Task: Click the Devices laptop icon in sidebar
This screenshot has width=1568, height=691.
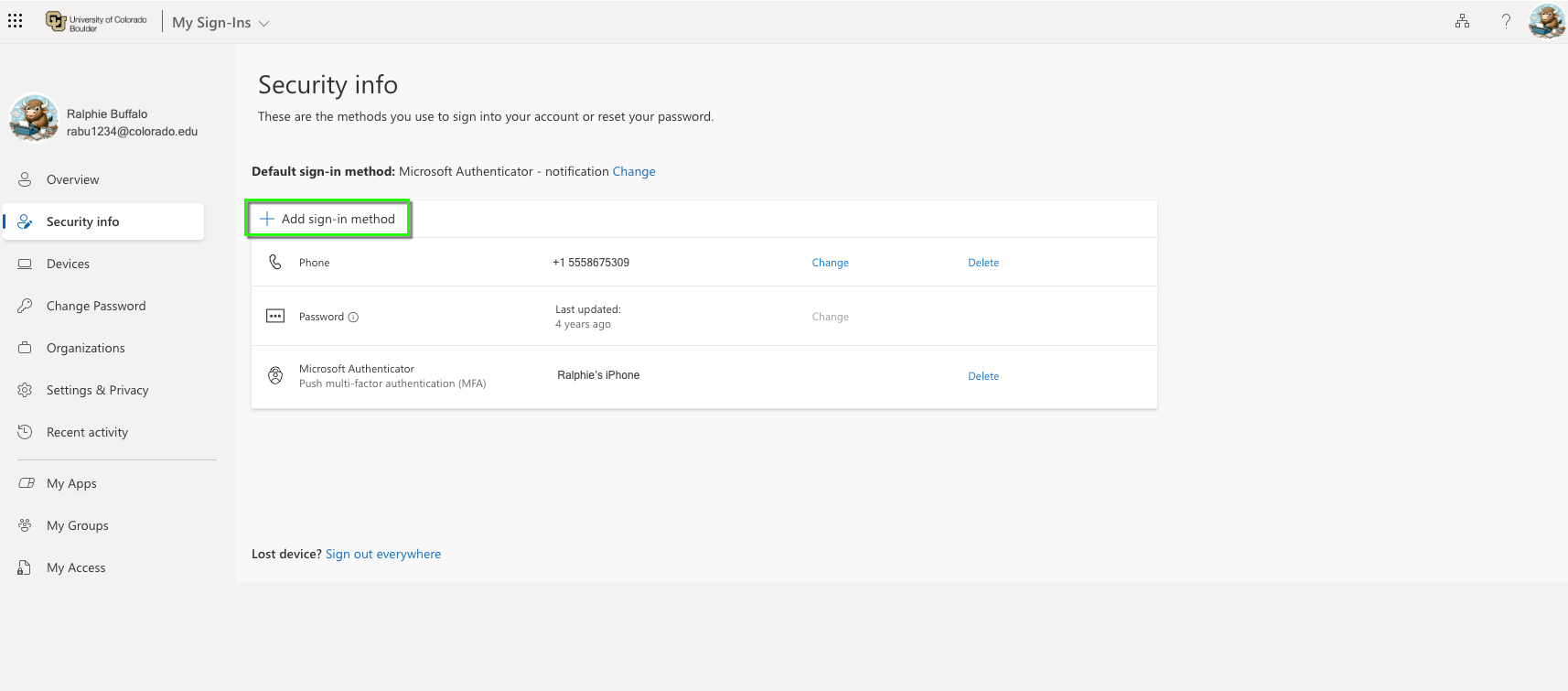Action: 26,264
